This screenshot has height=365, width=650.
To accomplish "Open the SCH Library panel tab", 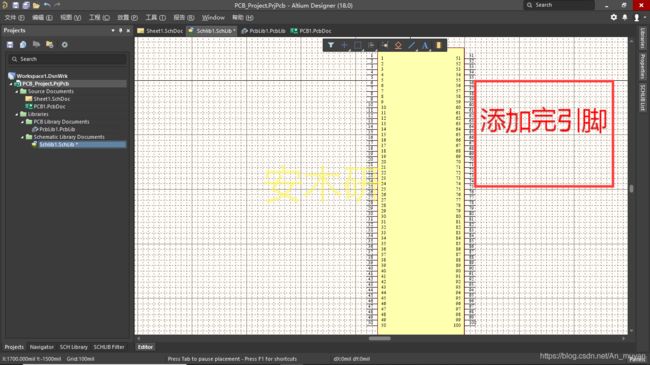I will click(73, 347).
